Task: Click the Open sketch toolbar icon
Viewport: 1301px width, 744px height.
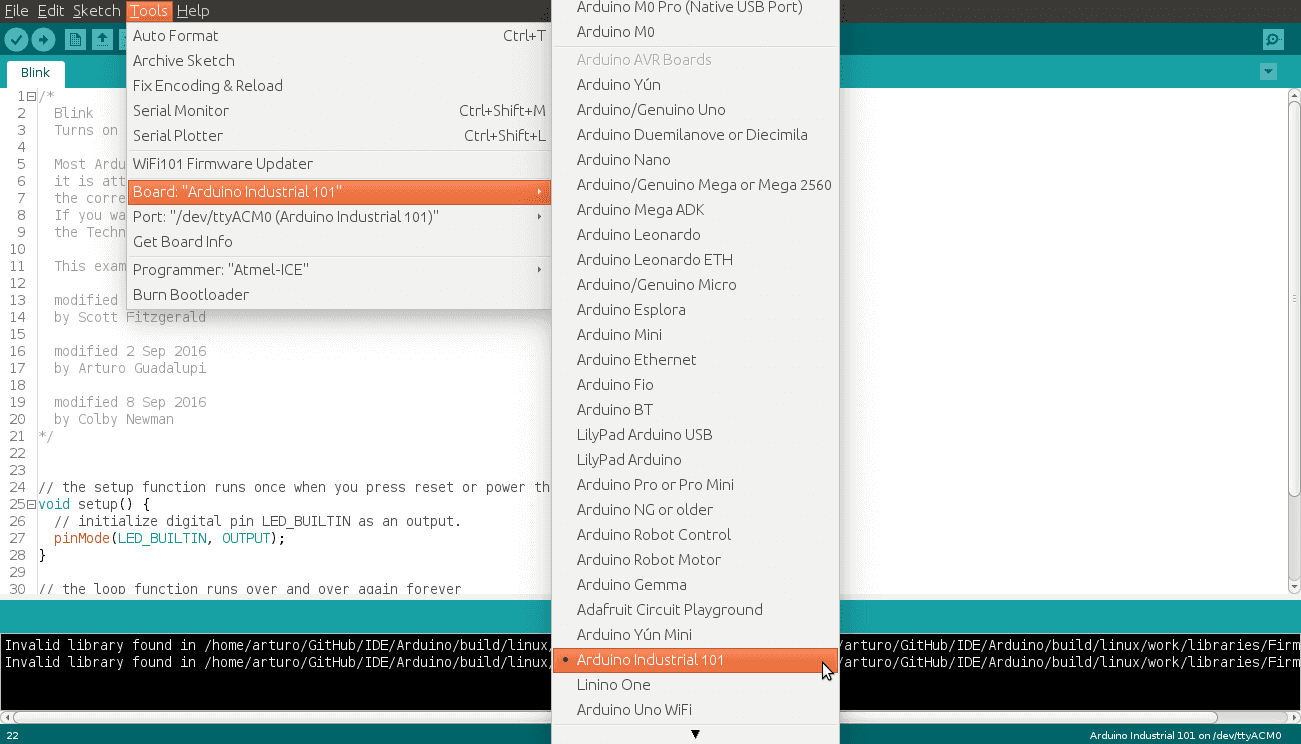Action: click(x=102, y=39)
